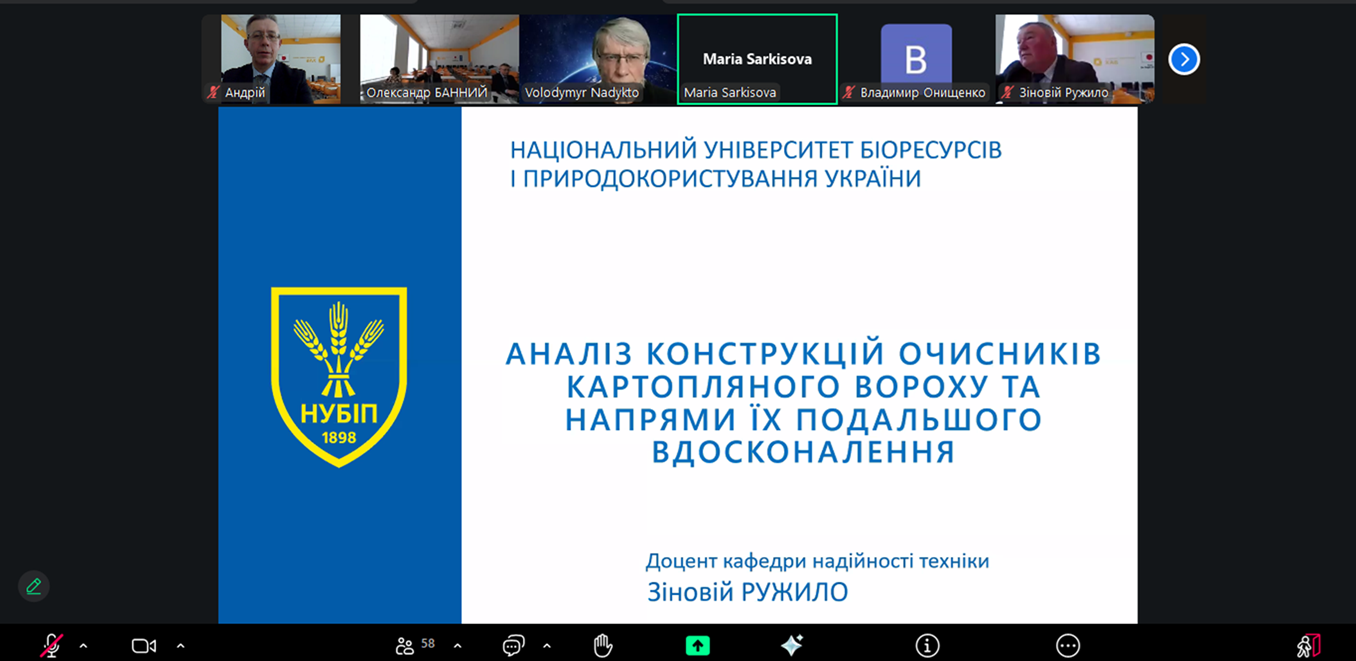
Task: Click muted mic icon beside Зіновій Ружило
Action: point(1008,93)
